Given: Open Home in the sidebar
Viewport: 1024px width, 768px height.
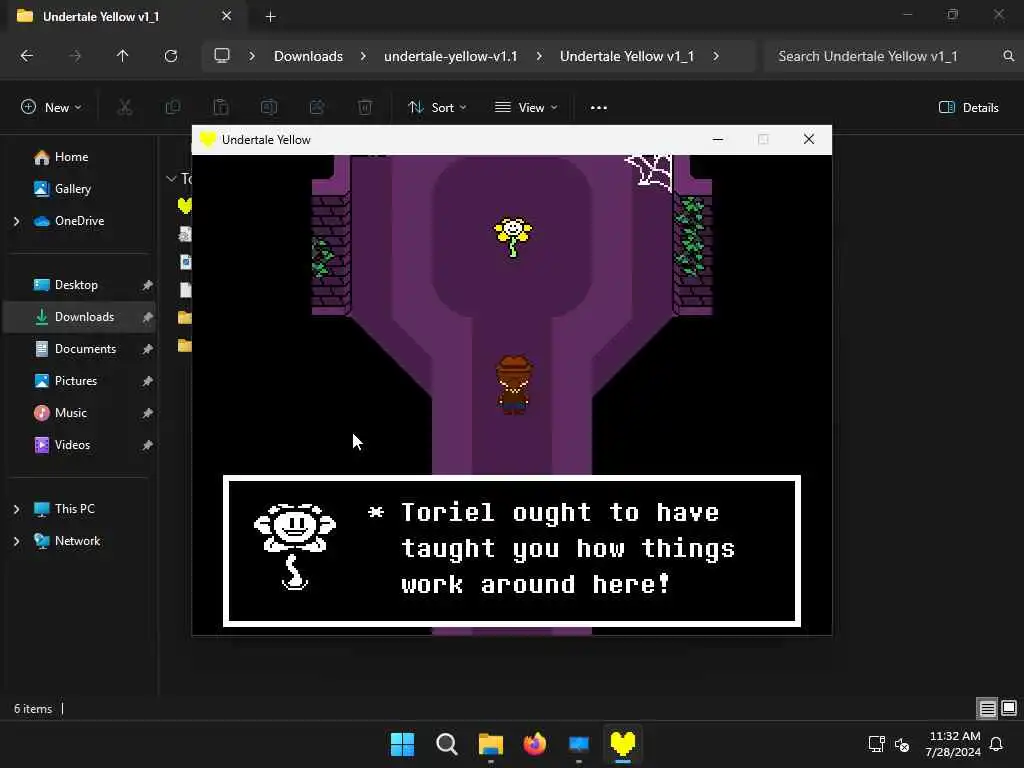Looking at the screenshot, I should [71, 157].
